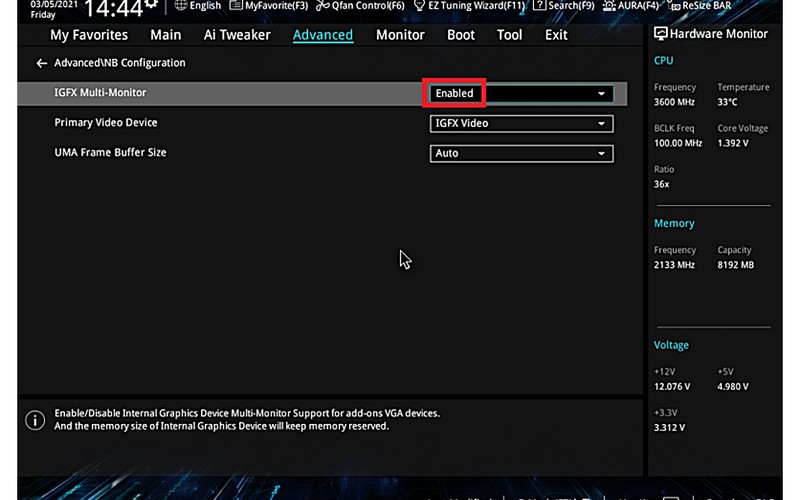The width and height of the screenshot is (800, 500).
Task: Go to the Exit tab
Action: point(556,35)
